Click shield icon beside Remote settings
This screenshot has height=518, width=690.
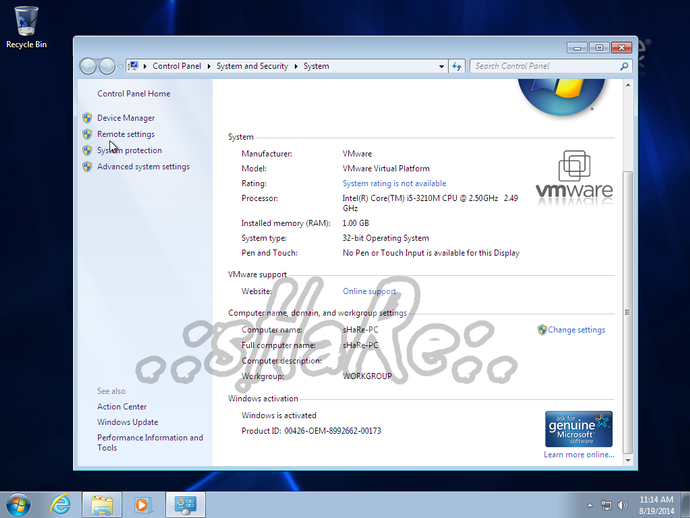click(x=87, y=134)
